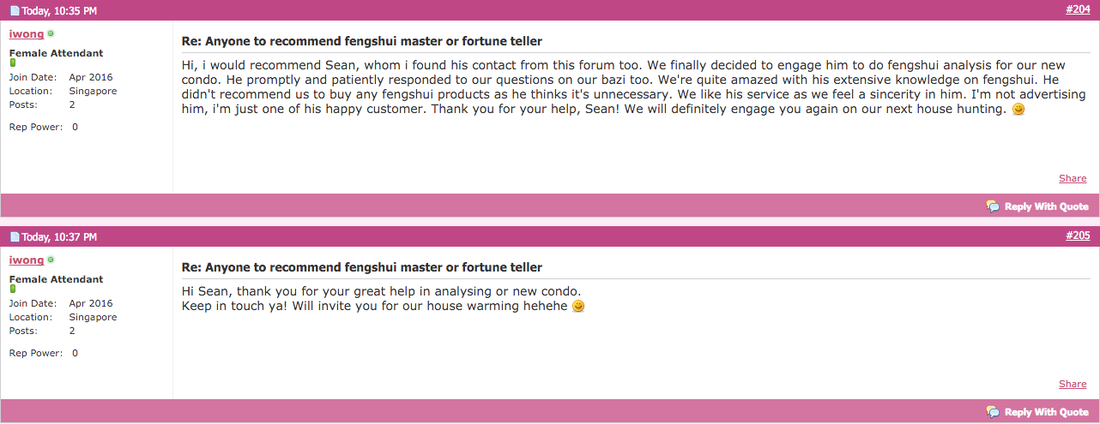Click the smiley emoticon after 'hehehe'
The width and height of the screenshot is (1100, 424).
pos(578,307)
